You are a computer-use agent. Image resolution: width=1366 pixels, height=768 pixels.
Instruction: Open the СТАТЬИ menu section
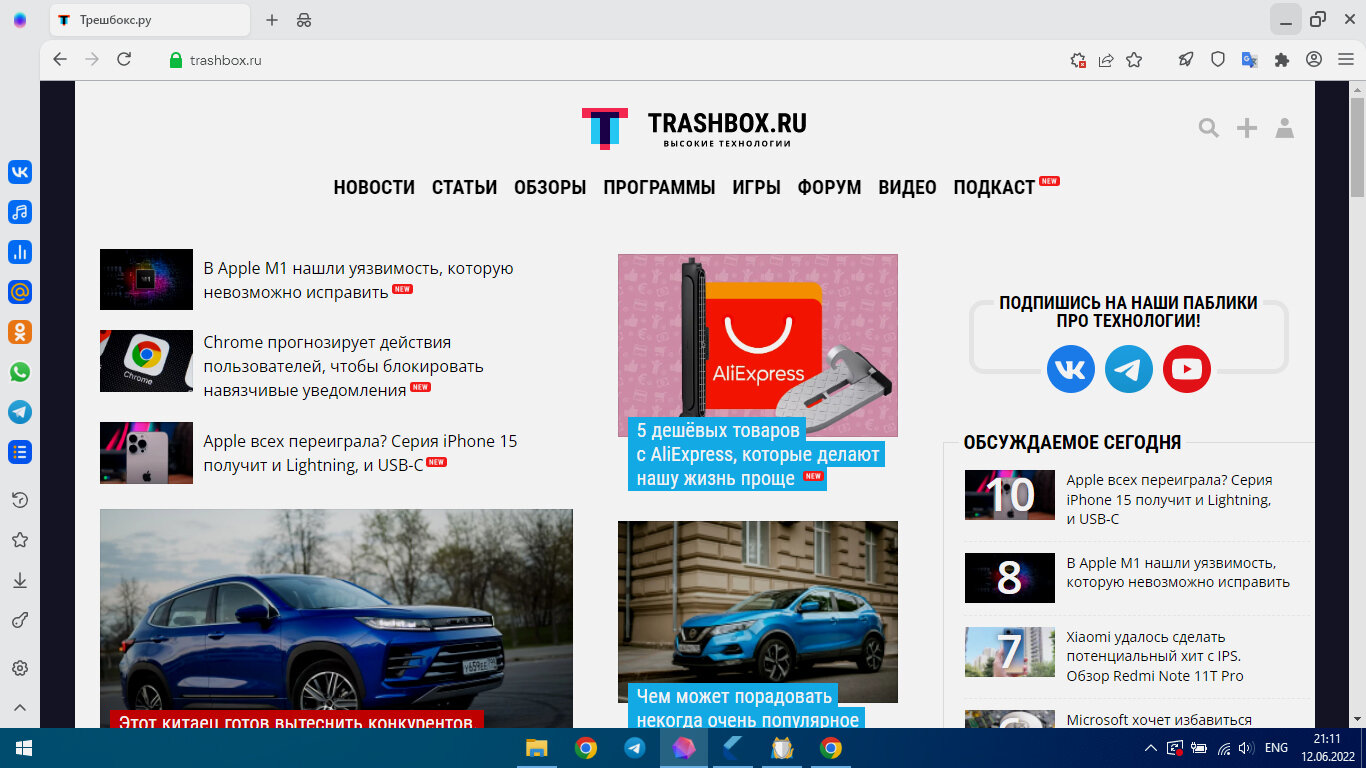[x=464, y=187]
